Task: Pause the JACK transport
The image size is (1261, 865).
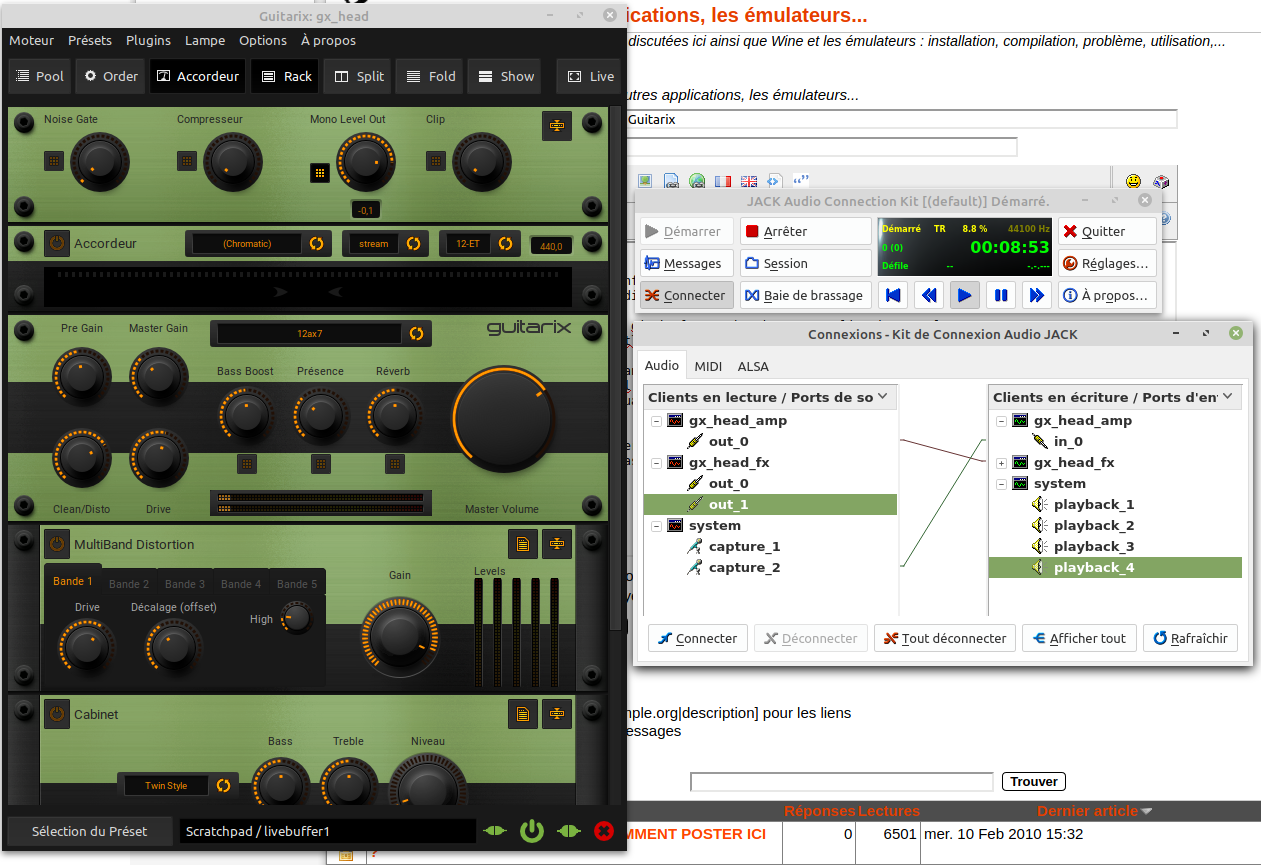Action: 1001,295
